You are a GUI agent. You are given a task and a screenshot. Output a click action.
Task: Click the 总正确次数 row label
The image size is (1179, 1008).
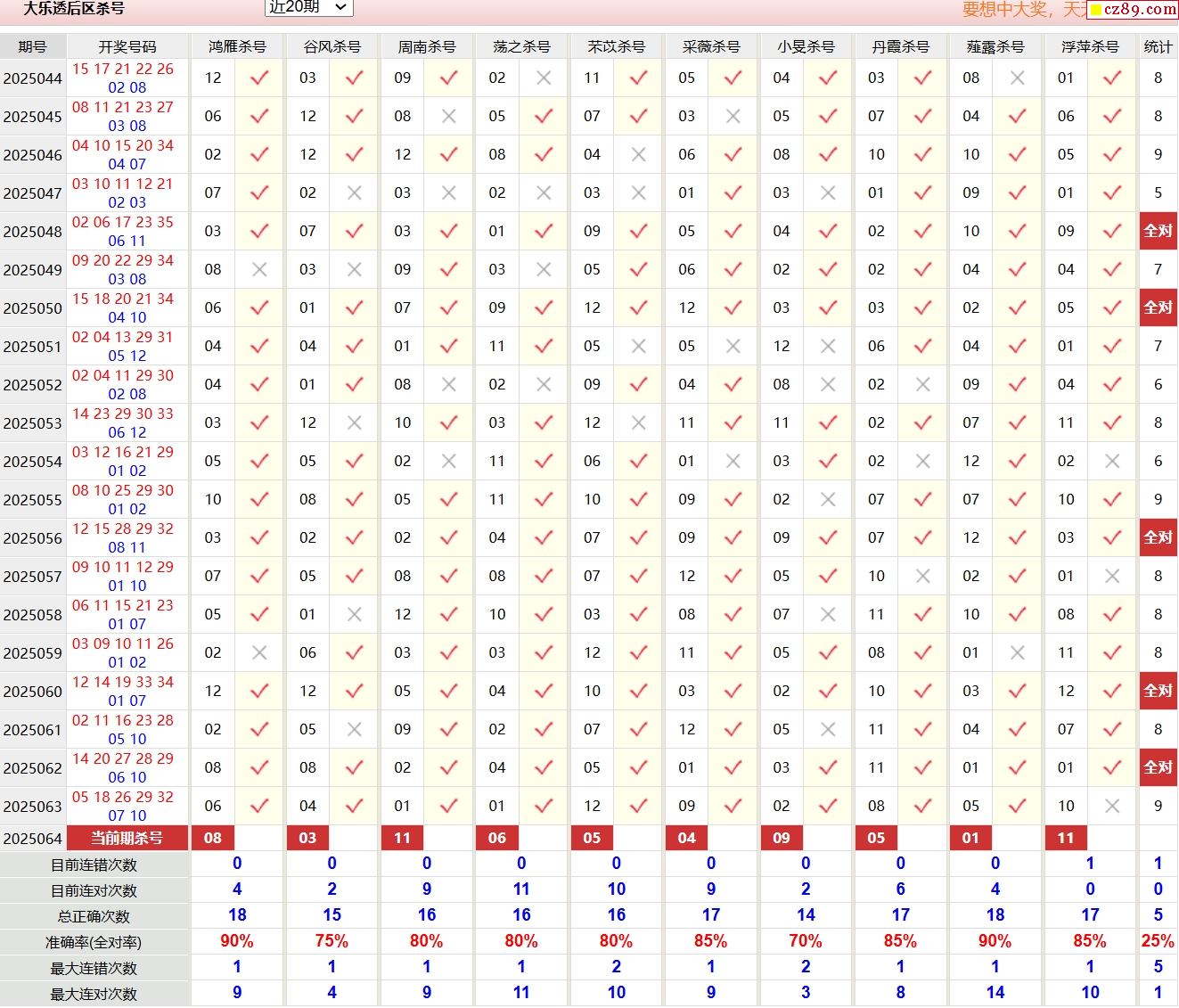click(x=94, y=917)
